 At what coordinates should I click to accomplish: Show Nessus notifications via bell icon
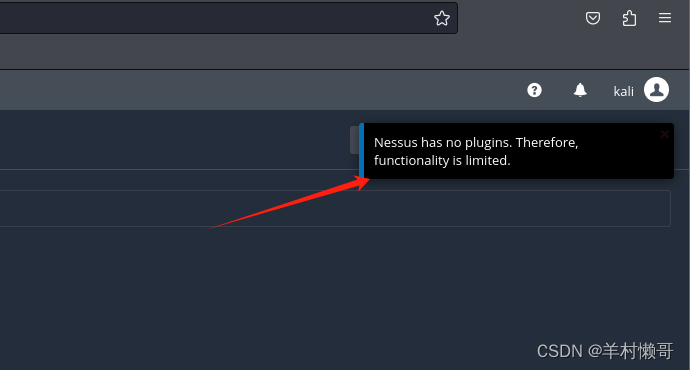point(580,90)
